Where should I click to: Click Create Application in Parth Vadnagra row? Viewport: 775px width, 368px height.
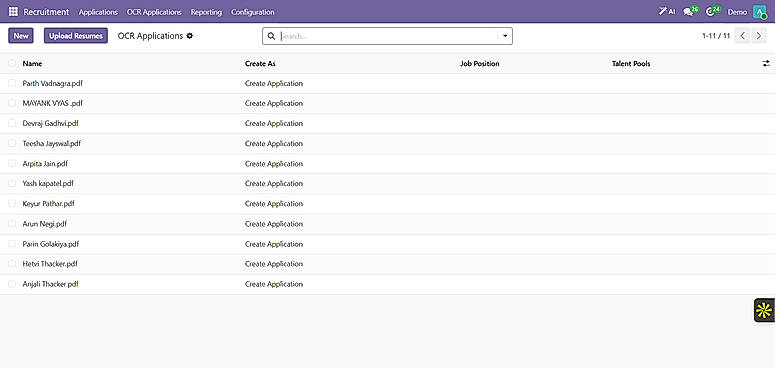click(x=274, y=83)
